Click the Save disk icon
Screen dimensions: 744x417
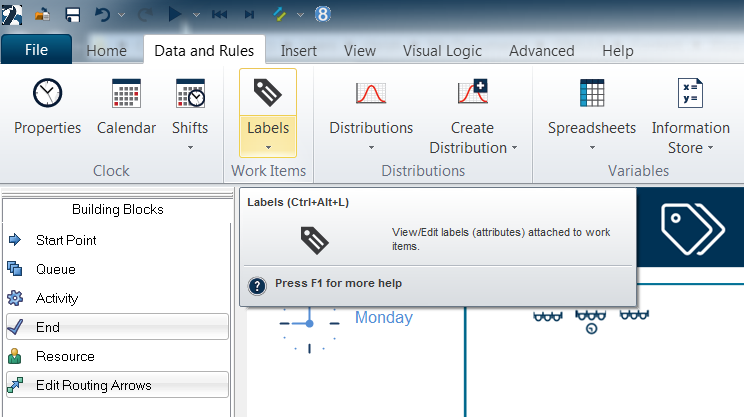click(73, 15)
